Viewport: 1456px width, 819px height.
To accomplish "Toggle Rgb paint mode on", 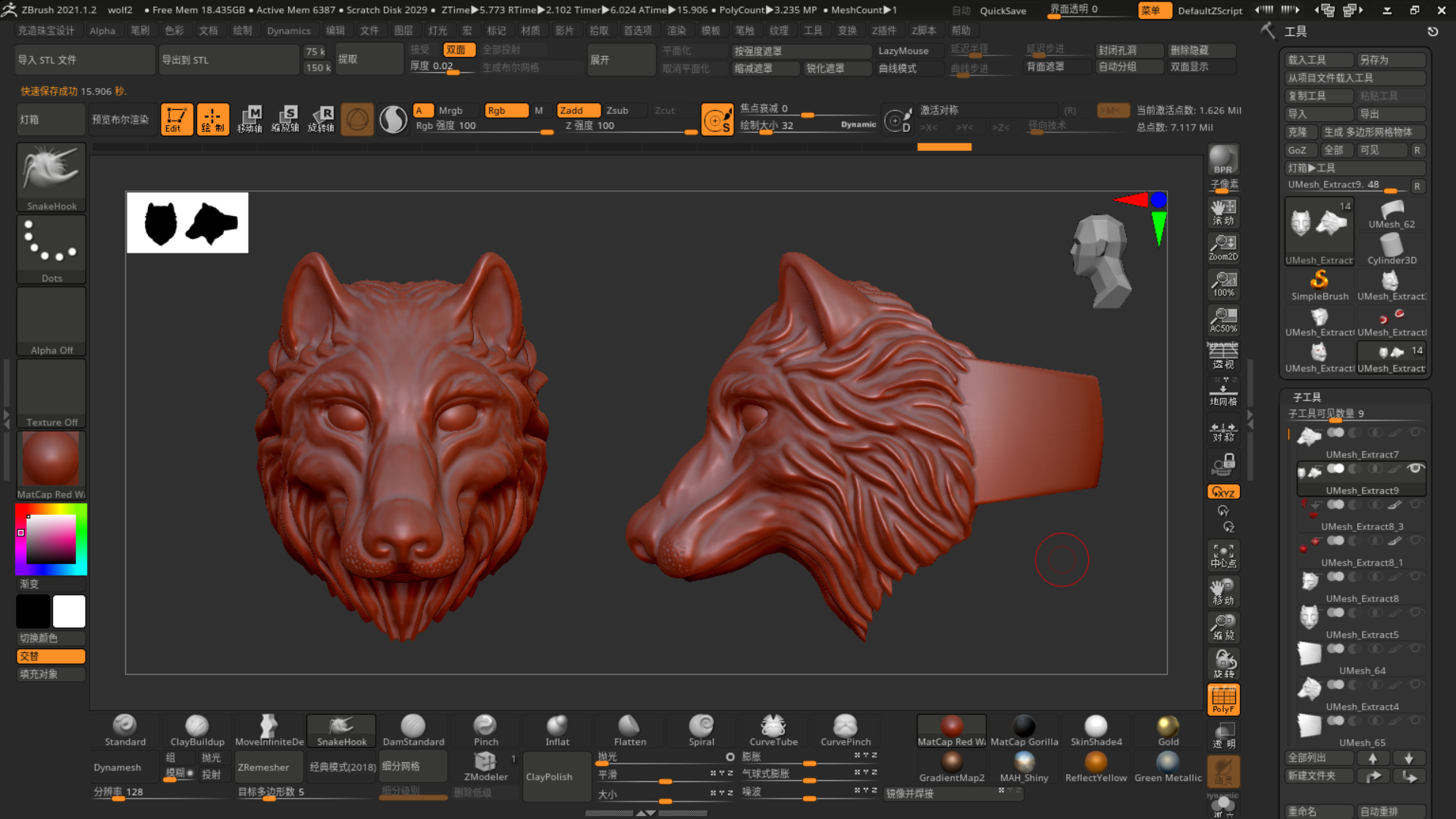I will pos(506,110).
